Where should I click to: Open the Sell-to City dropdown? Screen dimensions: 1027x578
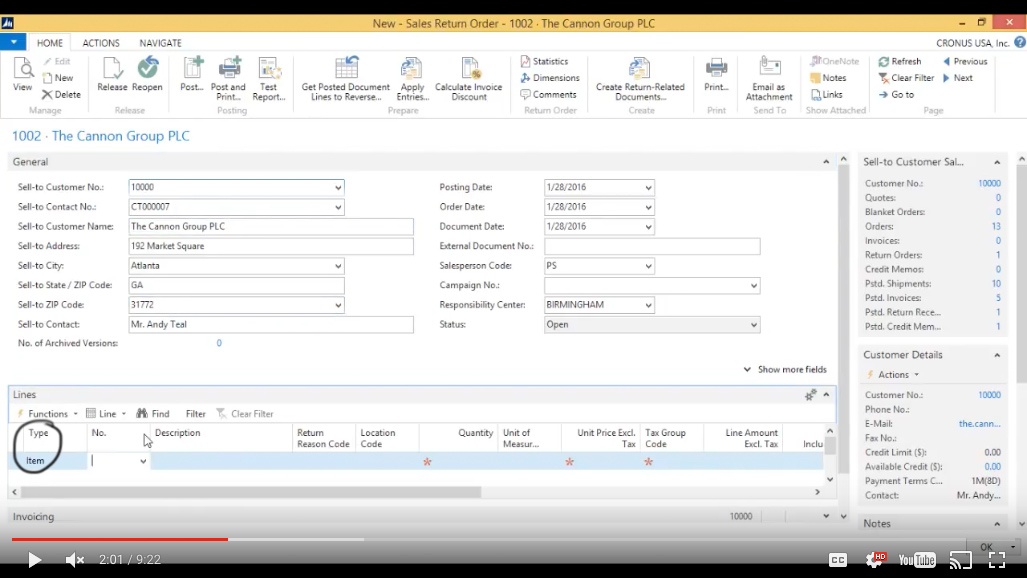pos(338,266)
